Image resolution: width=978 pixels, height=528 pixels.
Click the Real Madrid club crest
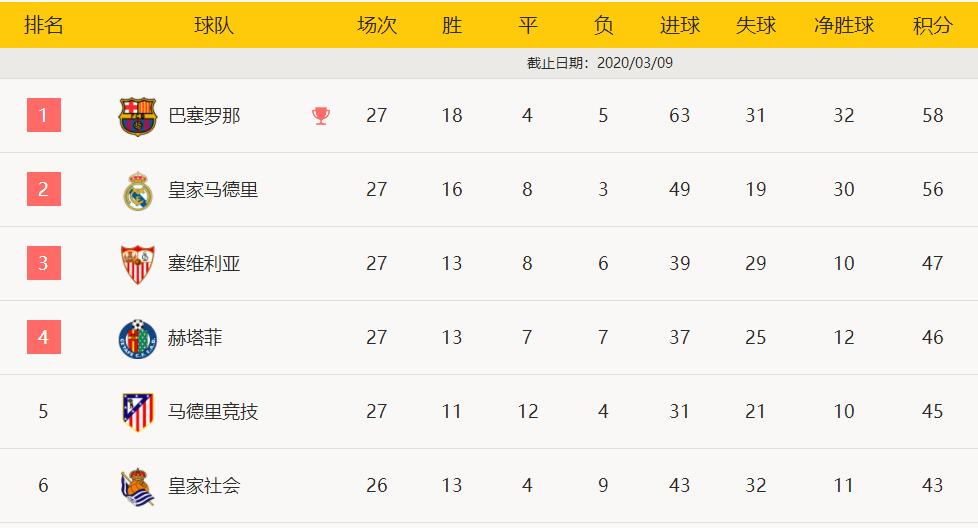(137, 190)
